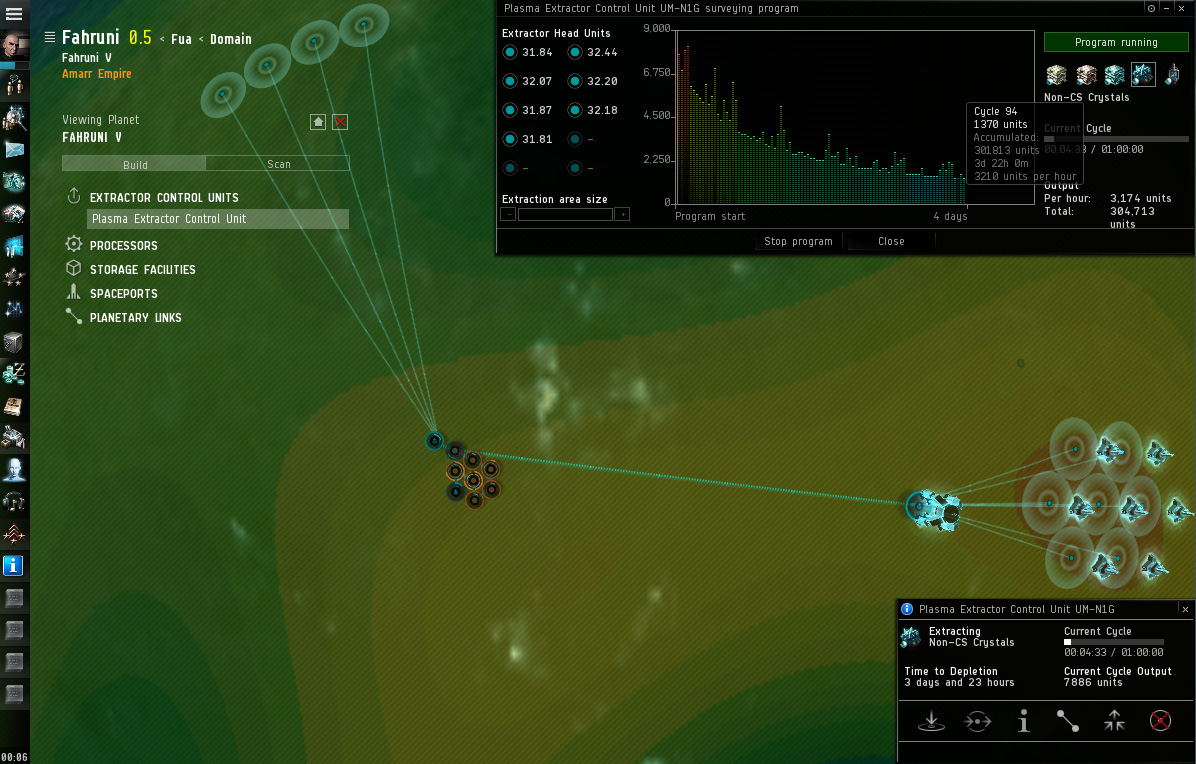This screenshot has height=764, width=1196.
Task: Toggle extractor head 32.44
Action: tap(575, 52)
